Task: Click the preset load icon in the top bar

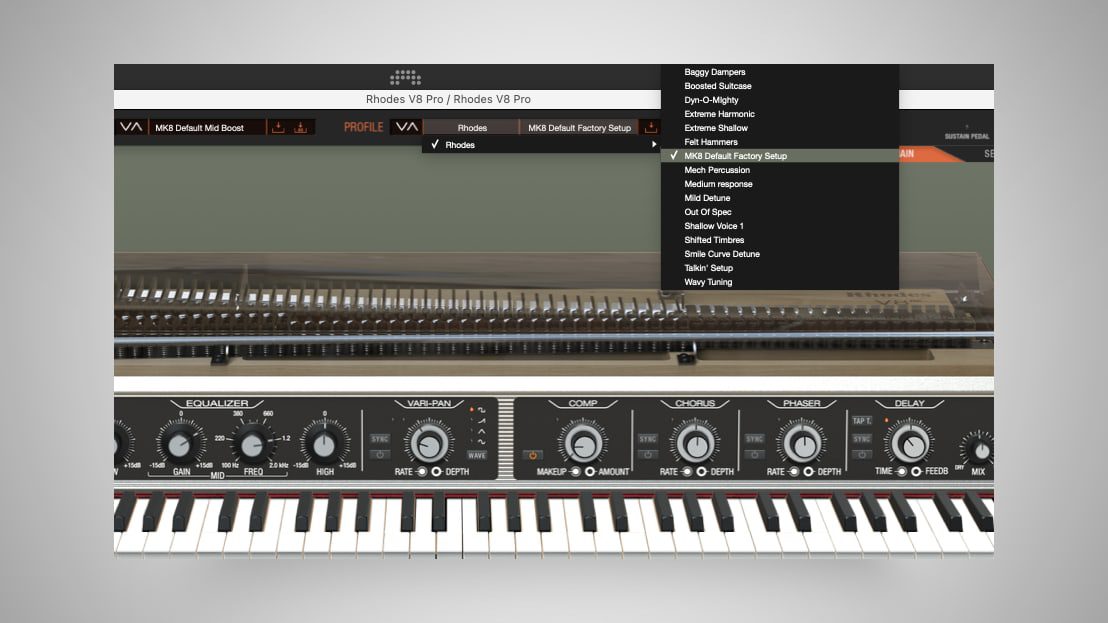Action: point(276,127)
